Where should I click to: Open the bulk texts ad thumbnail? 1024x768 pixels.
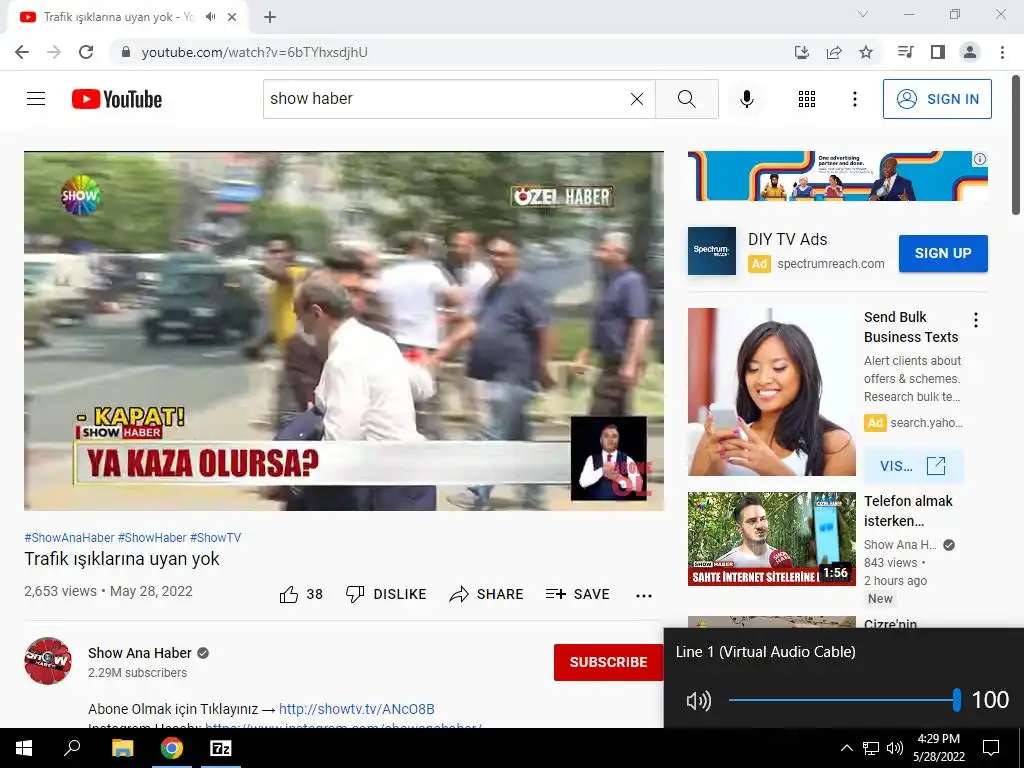pyautogui.click(x=771, y=392)
